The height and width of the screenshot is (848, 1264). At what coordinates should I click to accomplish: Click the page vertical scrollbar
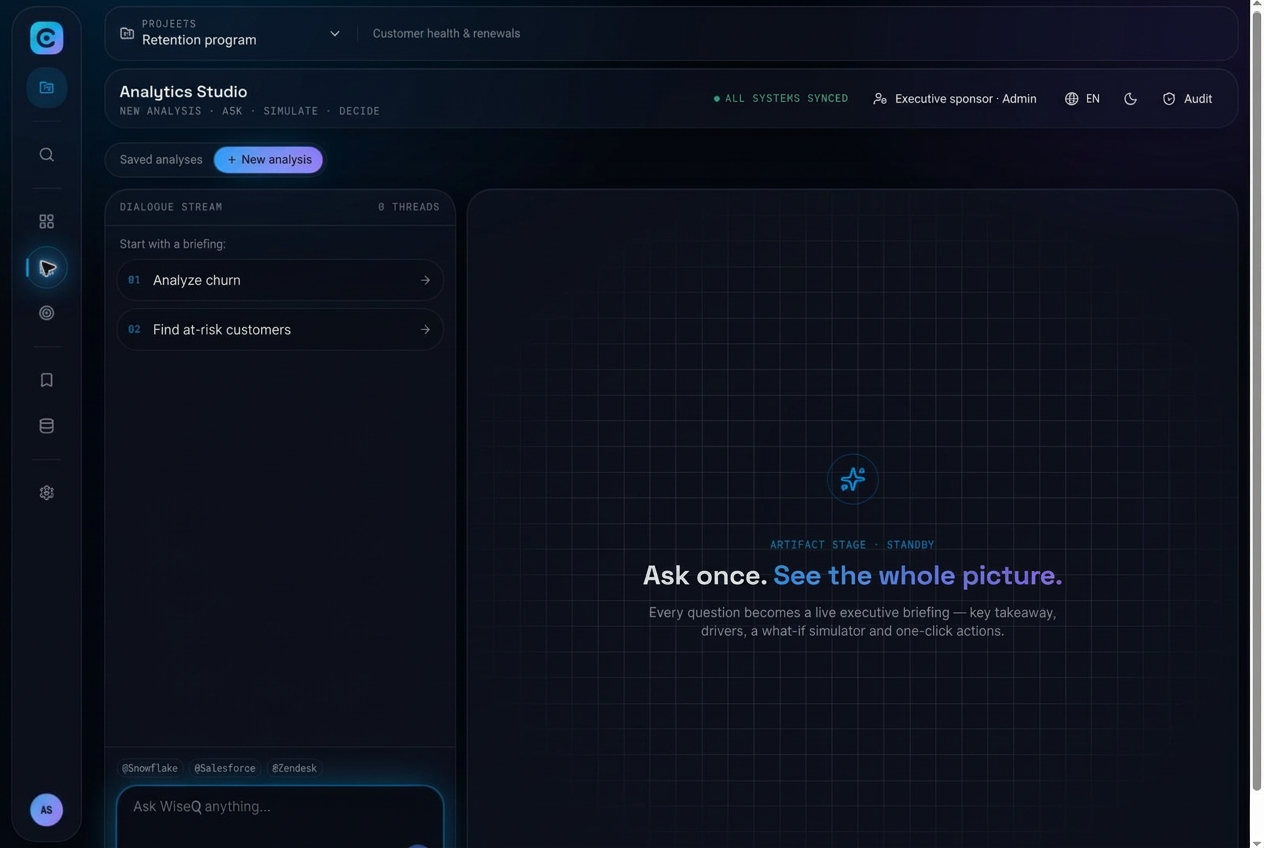[x=1257, y=400]
